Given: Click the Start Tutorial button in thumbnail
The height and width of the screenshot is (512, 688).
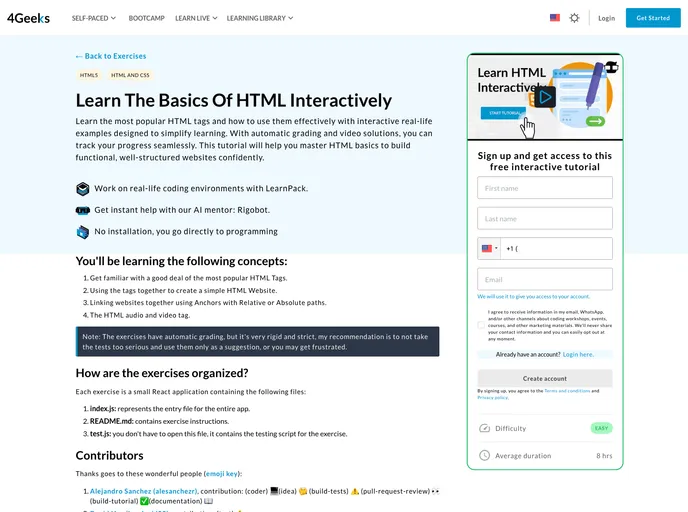Looking at the screenshot, I should 503,113.
